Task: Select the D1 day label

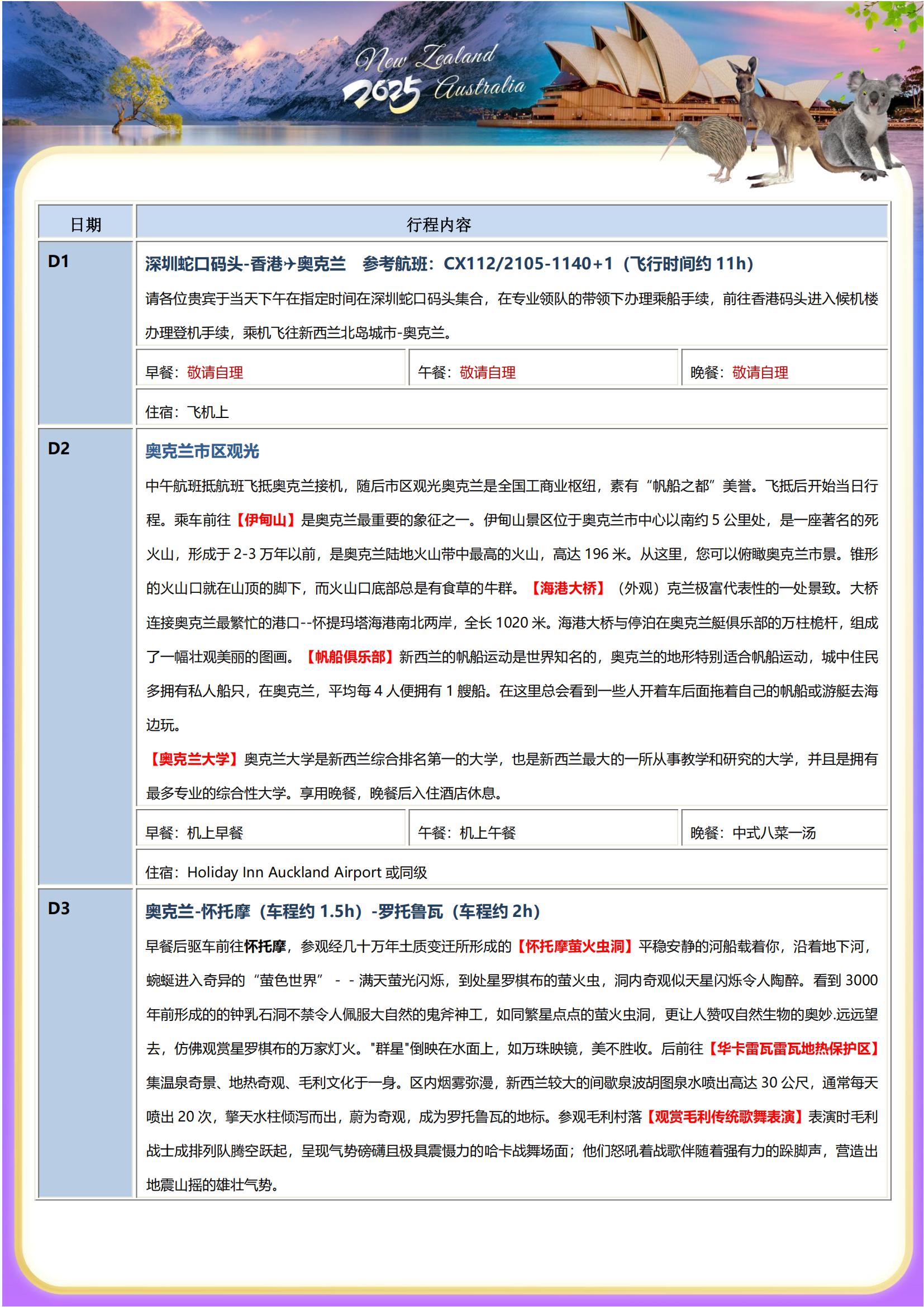Action: pos(58,262)
